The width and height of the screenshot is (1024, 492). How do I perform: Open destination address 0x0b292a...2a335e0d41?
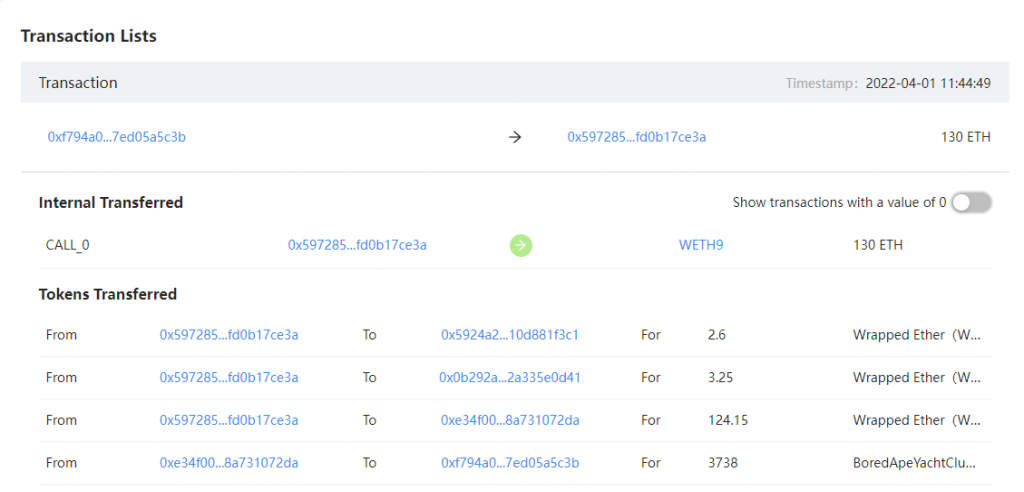point(510,378)
